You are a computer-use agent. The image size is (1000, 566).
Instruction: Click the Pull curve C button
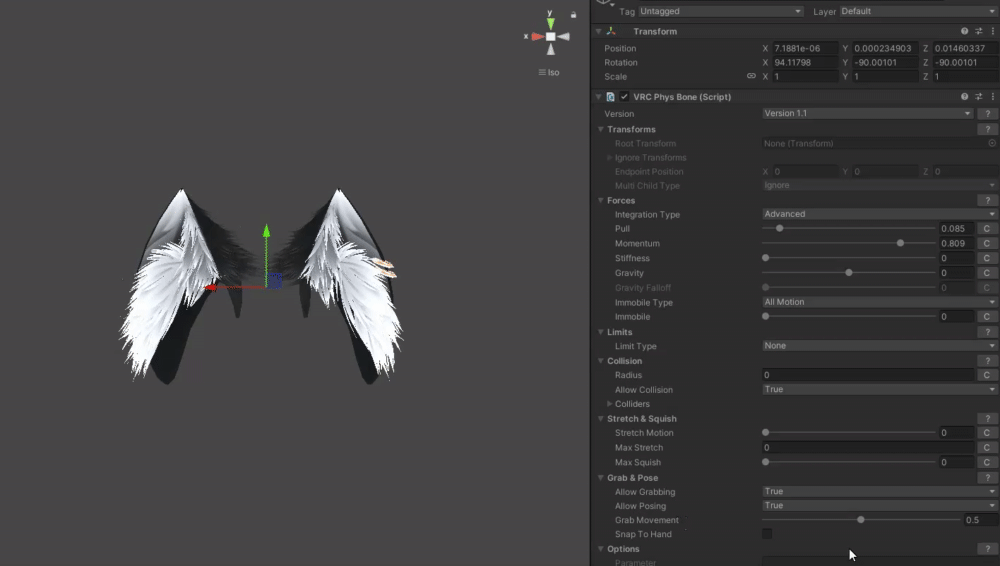point(986,229)
